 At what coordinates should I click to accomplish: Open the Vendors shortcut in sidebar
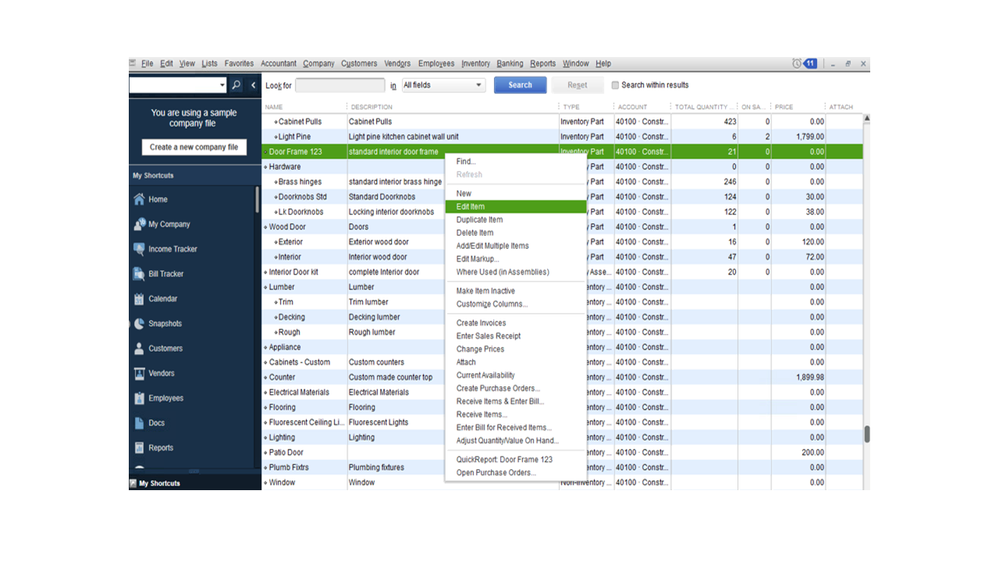[x=161, y=373]
